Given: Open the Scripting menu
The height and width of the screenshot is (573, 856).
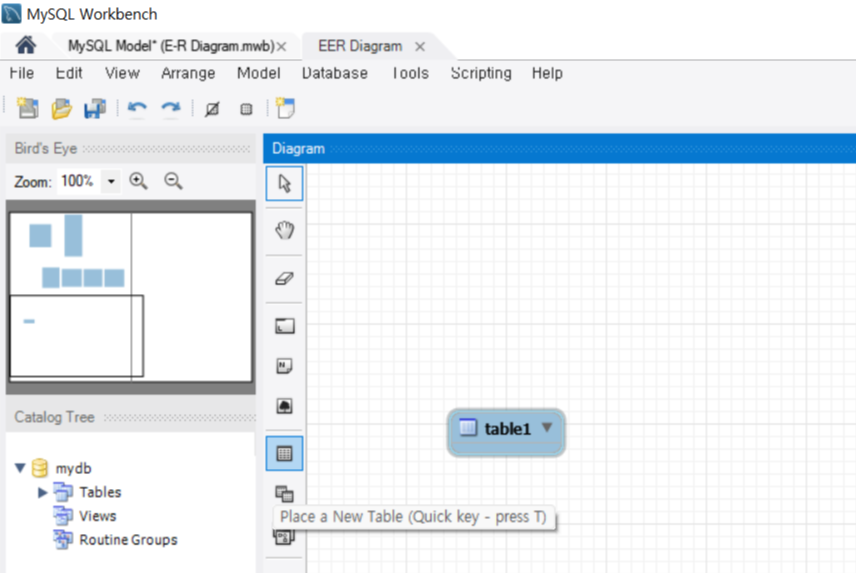Looking at the screenshot, I should point(481,73).
